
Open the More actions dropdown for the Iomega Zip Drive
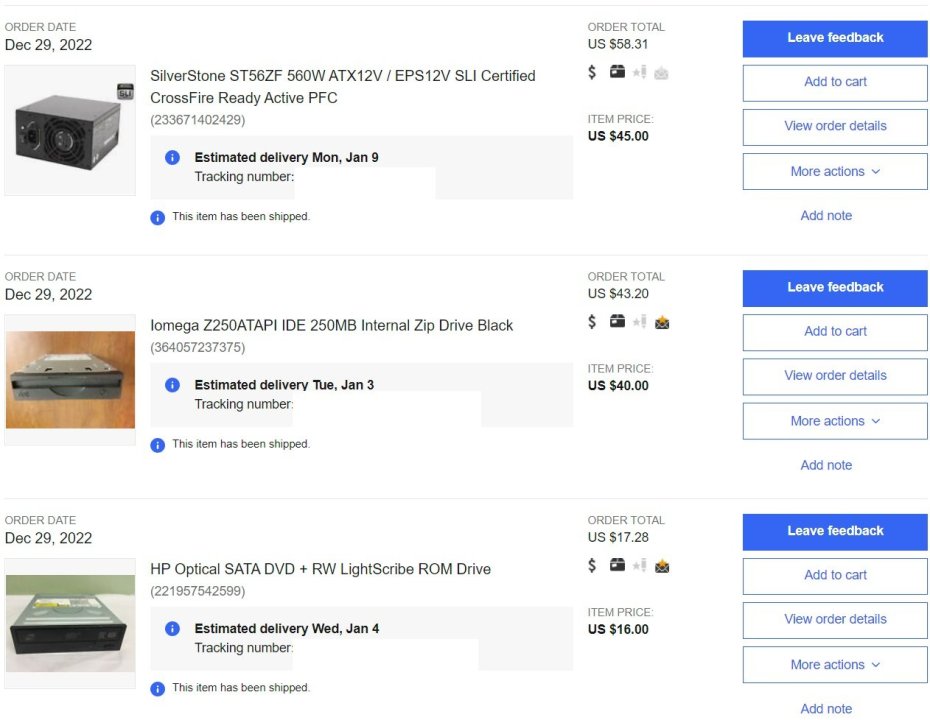click(835, 421)
